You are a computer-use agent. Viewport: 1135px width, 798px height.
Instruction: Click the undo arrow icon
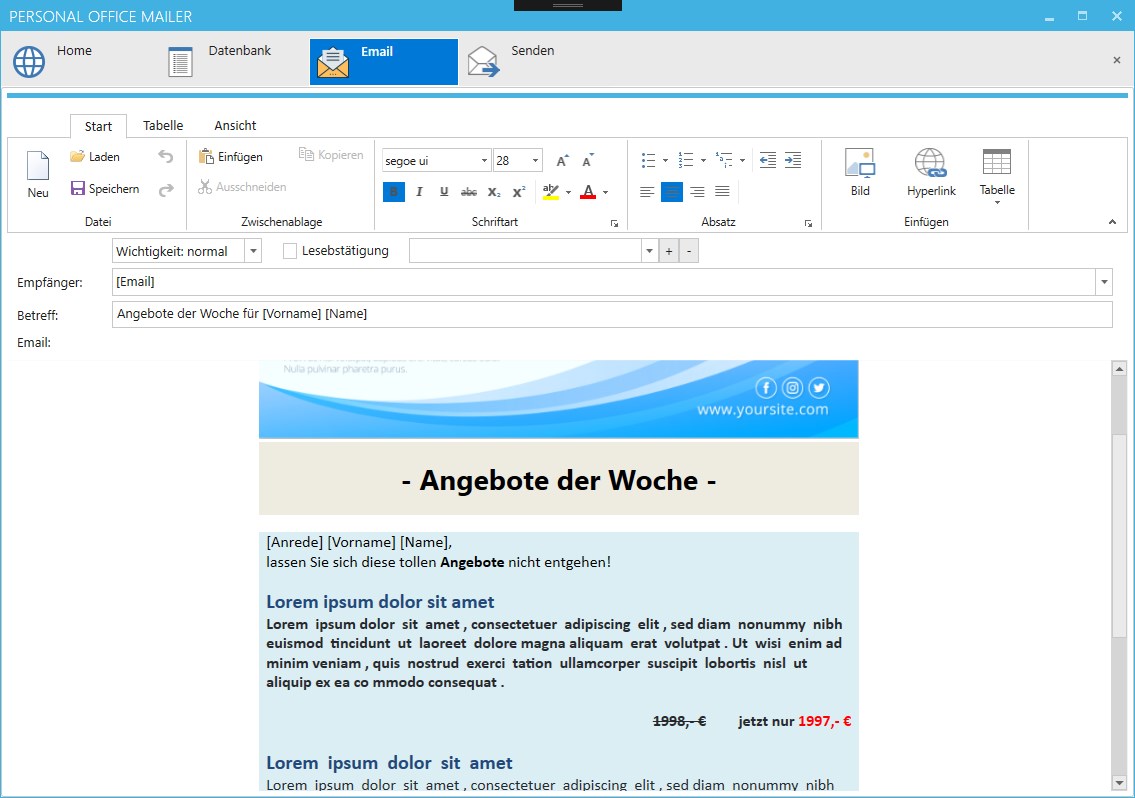pyautogui.click(x=166, y=156)
